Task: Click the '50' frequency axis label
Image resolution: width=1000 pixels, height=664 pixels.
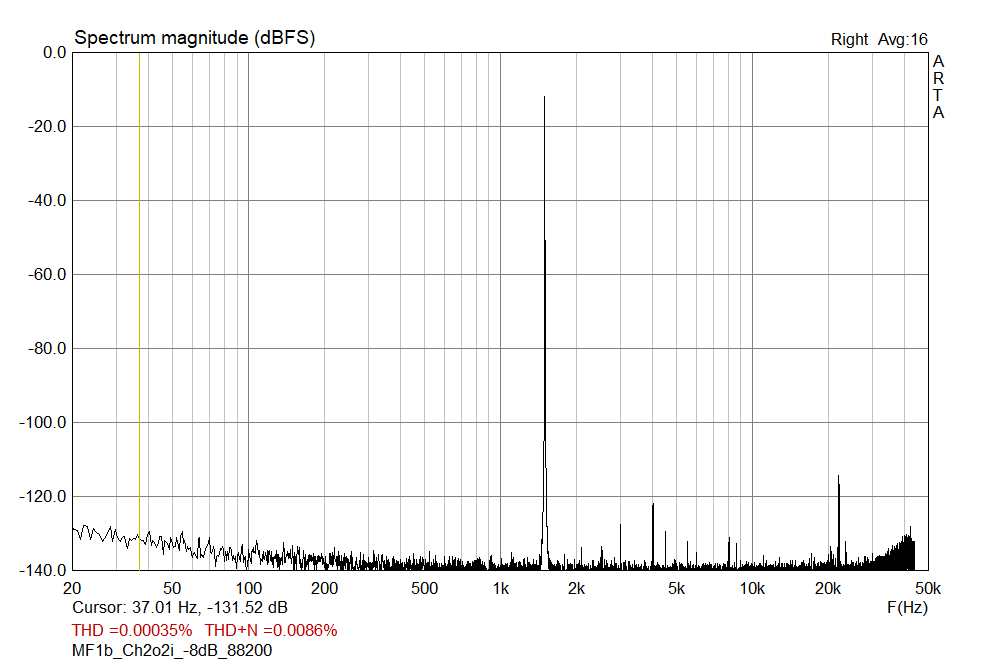Action: click(172, 588)
